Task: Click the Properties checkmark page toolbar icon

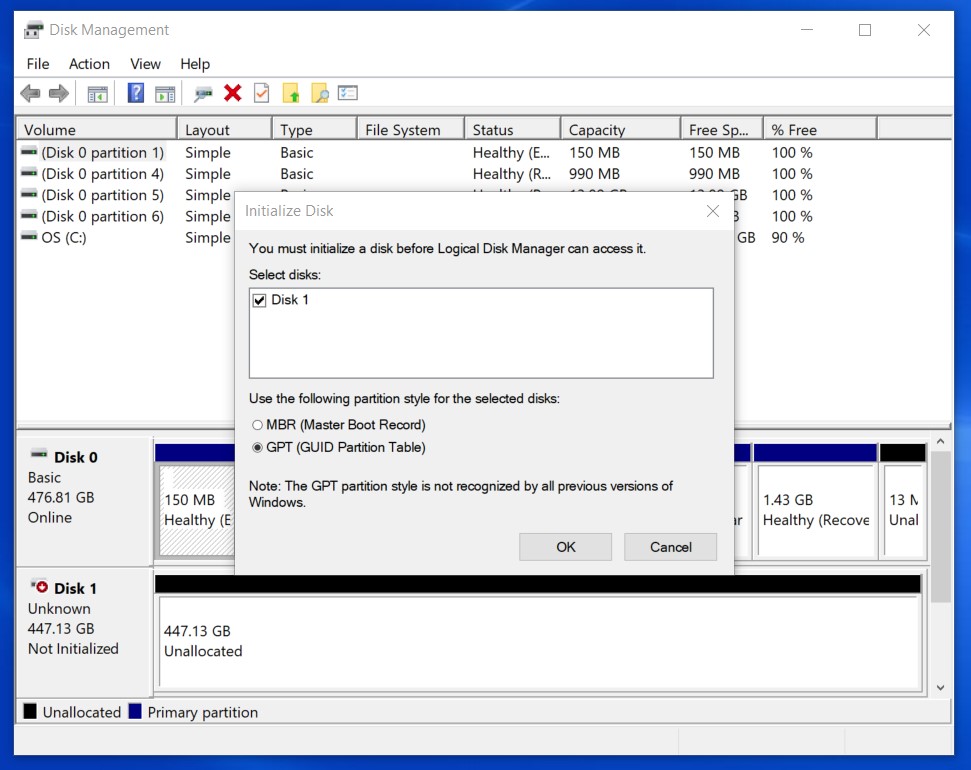Action: pos(262,93)
